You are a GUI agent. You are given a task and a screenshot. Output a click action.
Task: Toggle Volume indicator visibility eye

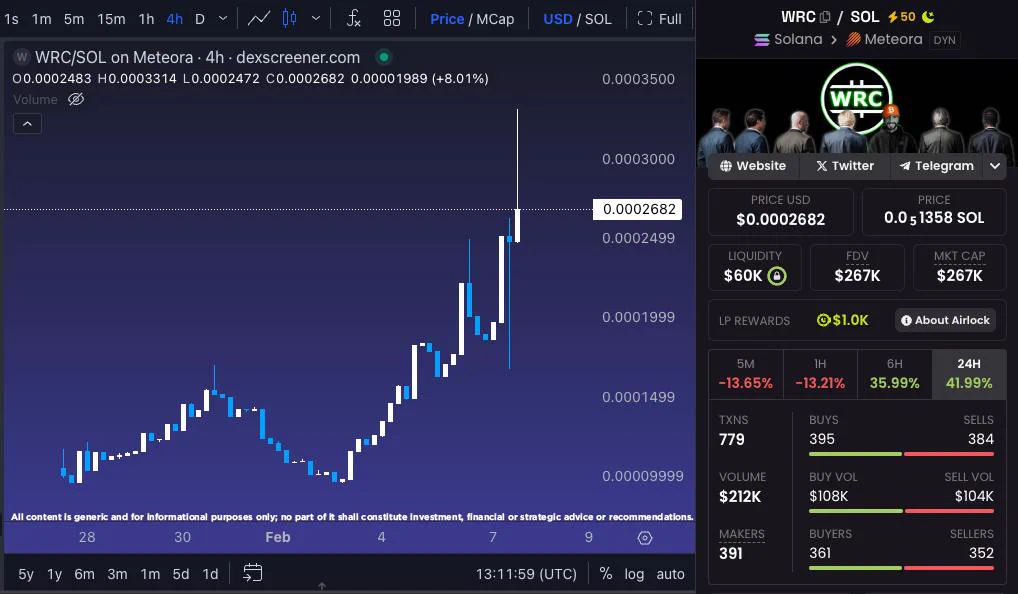(76, 99)
